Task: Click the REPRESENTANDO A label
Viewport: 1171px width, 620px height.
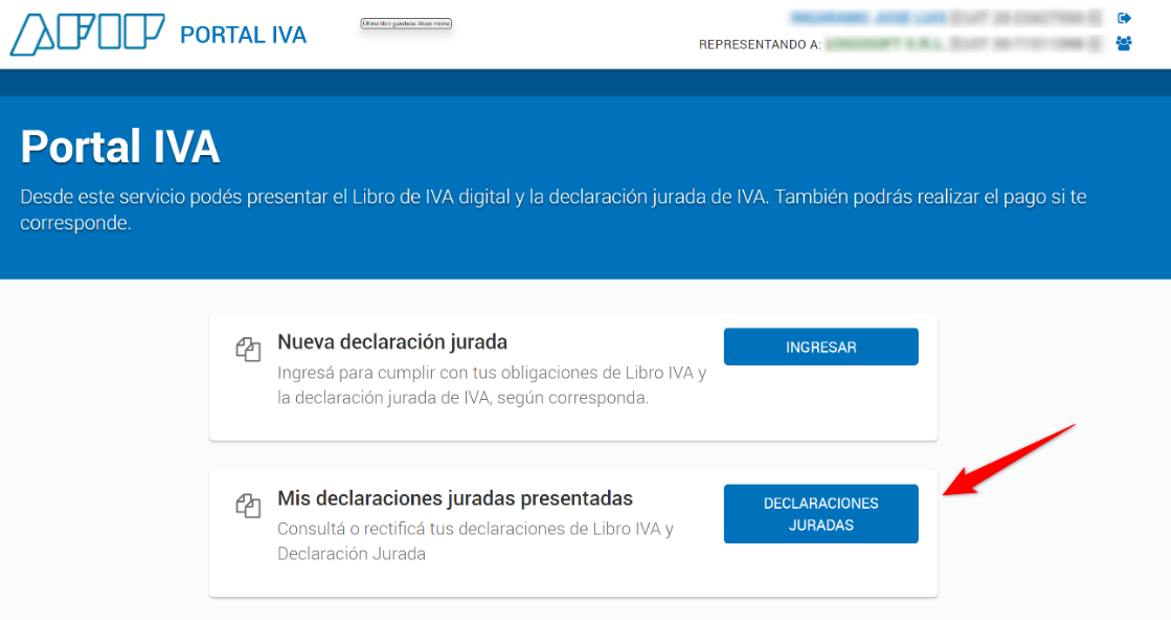Action: click(759, 45)
